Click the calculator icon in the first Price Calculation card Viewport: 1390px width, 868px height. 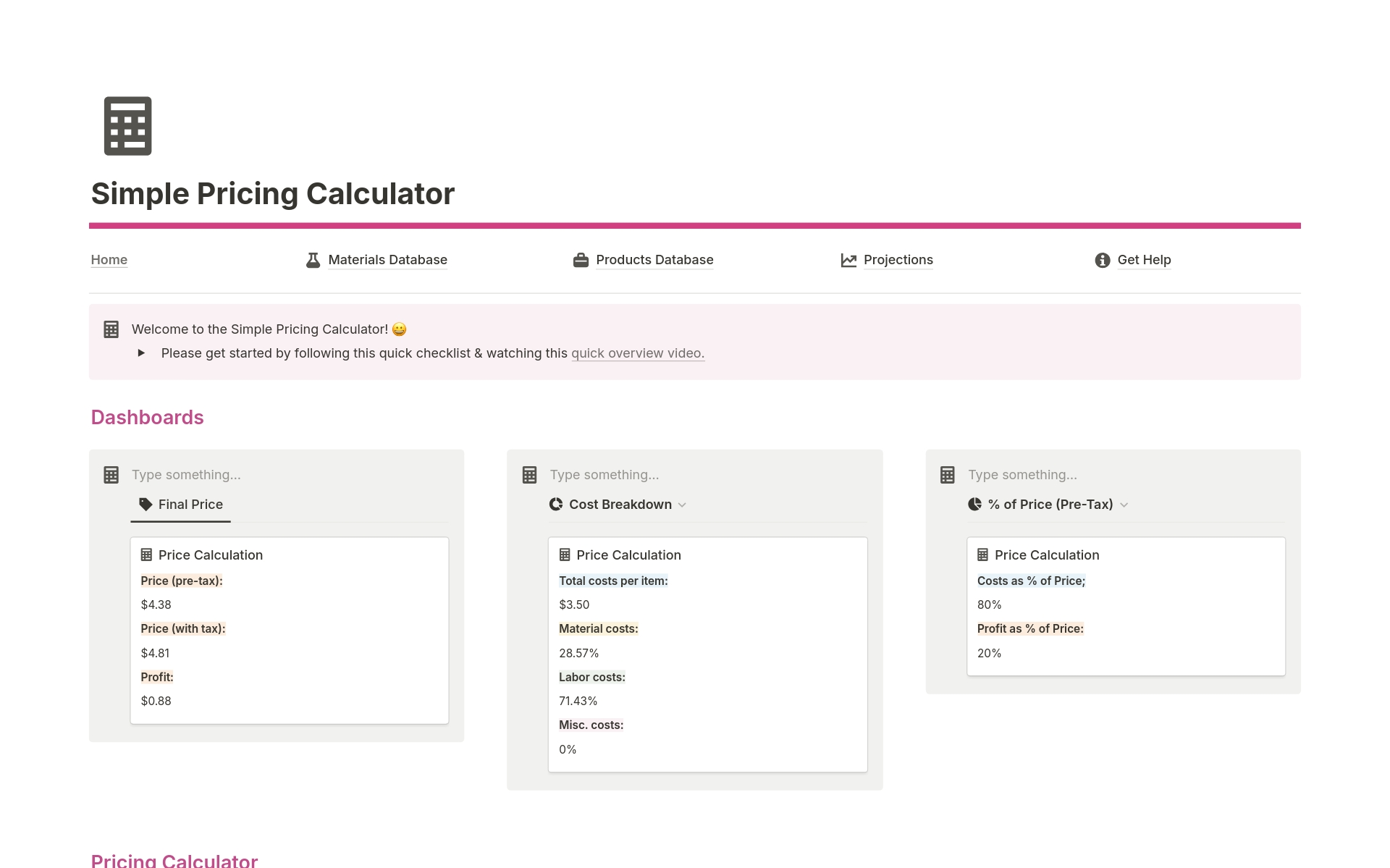coord(147,555)
